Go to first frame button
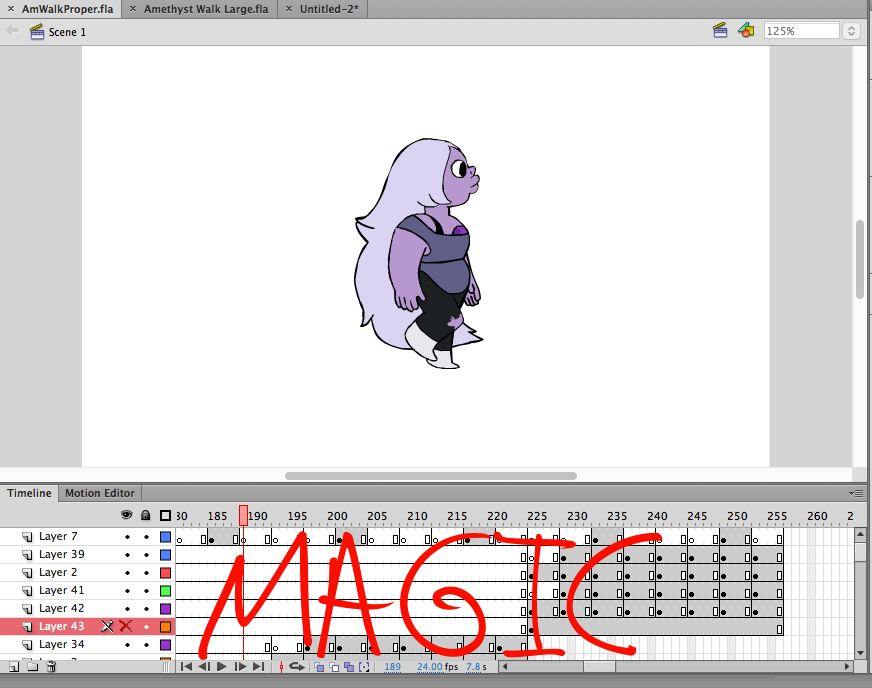Image resolution: width=872 pixels, height=688 pixels. pos(186,666)
